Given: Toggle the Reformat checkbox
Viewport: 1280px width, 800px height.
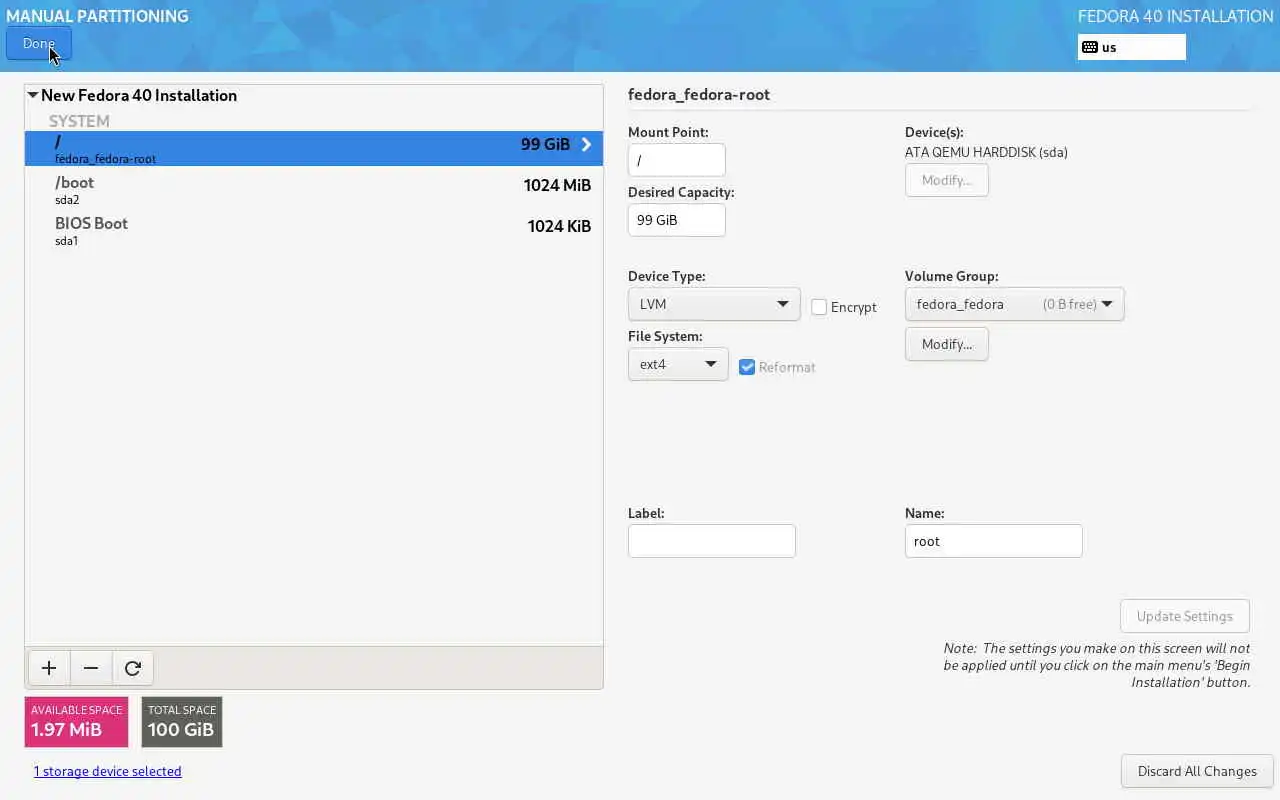Looking at the screenshot, I should click(747, 367).
